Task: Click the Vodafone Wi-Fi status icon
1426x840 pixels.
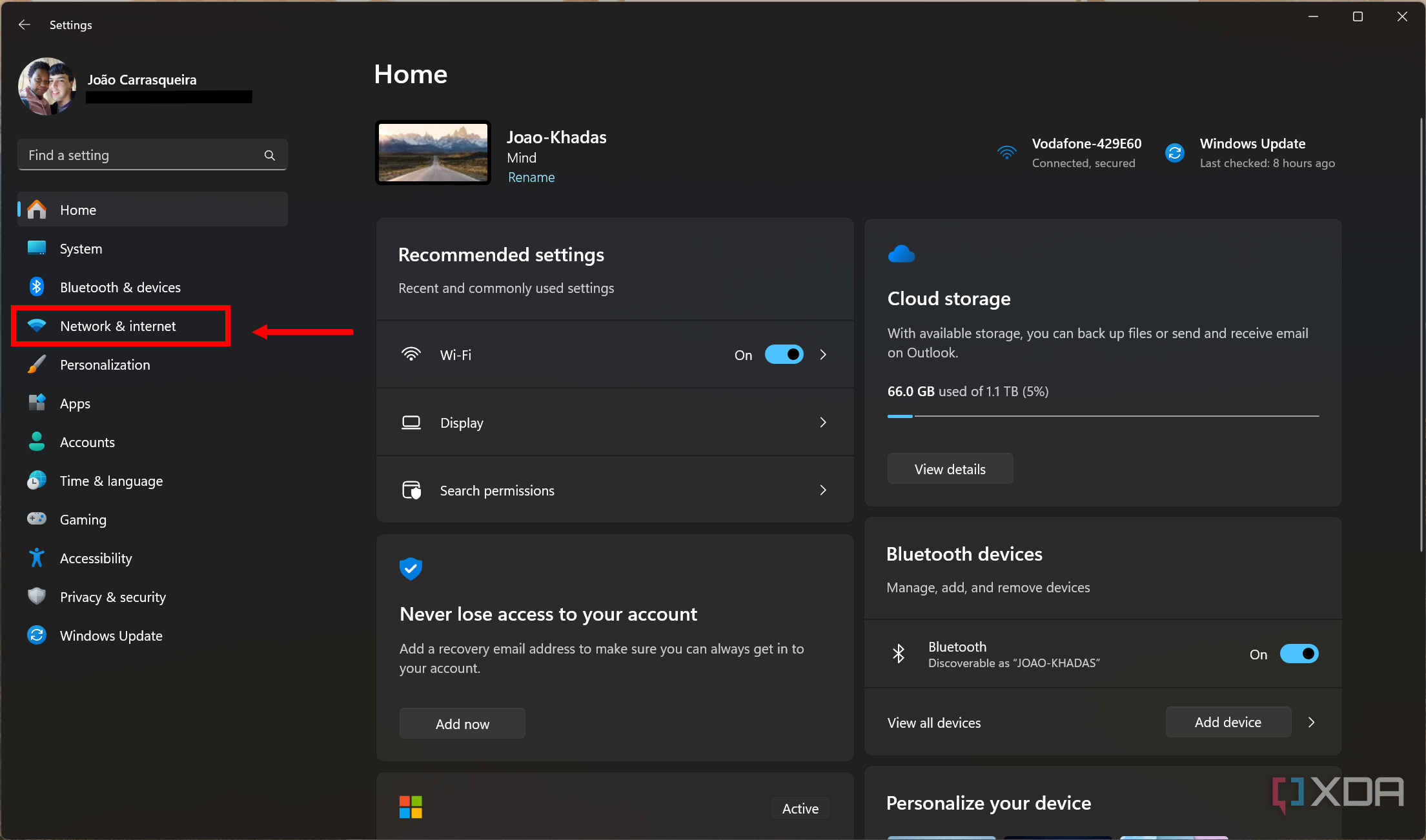Action: (x=1006, y=153)
